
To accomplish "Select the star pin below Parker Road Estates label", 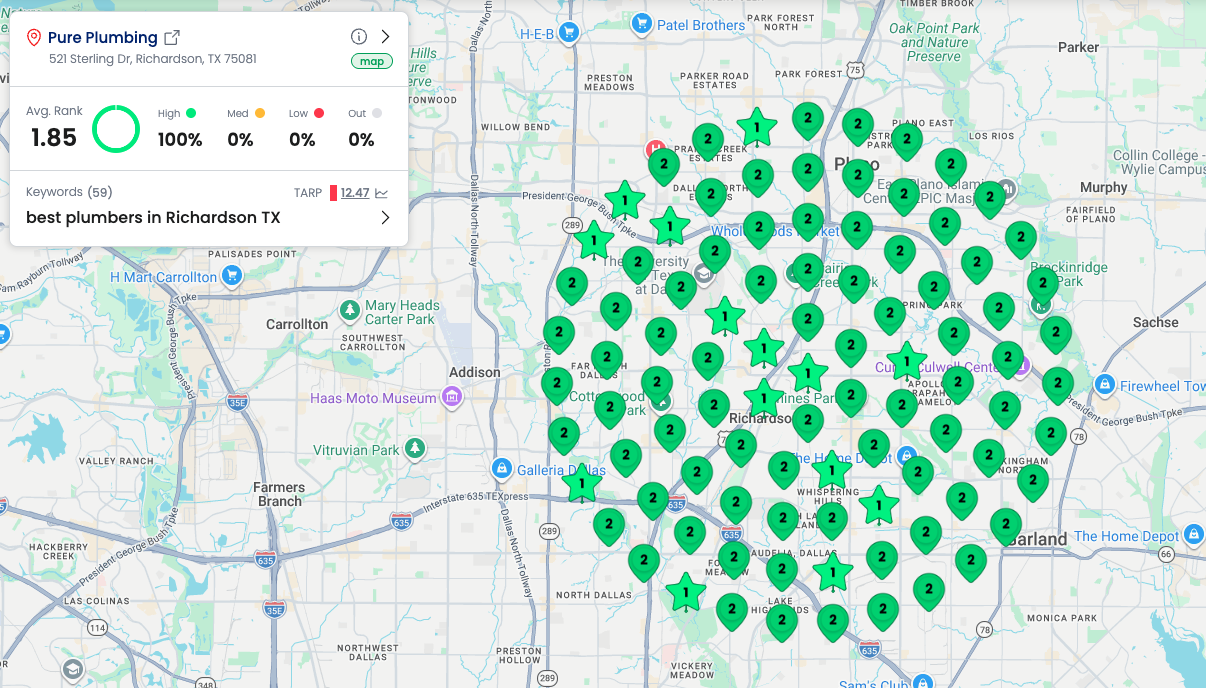I will tap(758, 127).
